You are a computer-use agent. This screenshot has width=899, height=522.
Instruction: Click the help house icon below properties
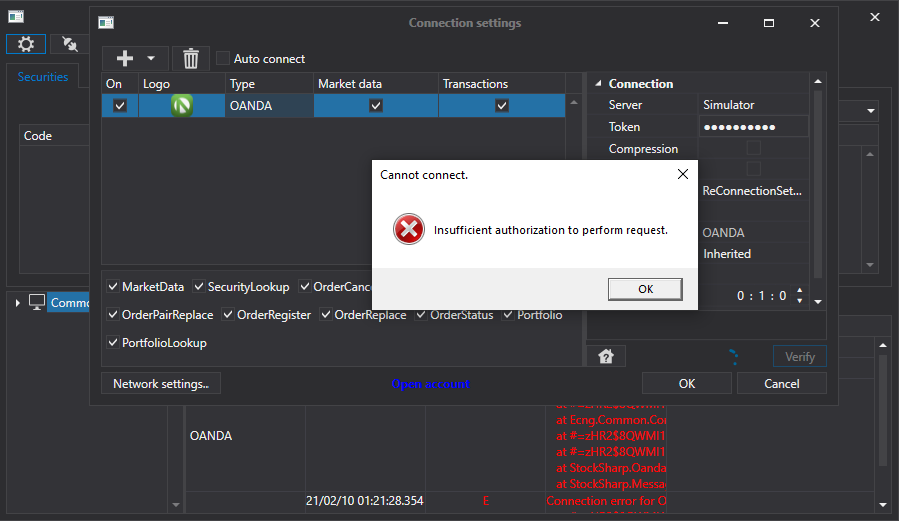(605, 356)
